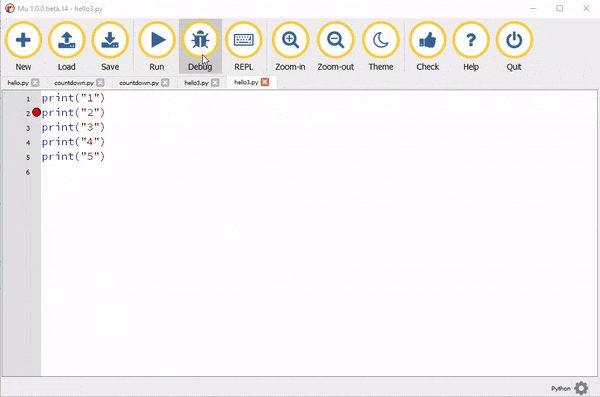The height and width of the screenshot is (397, 600).
Task: Open the REPL keyboard button
Action: 244,46
